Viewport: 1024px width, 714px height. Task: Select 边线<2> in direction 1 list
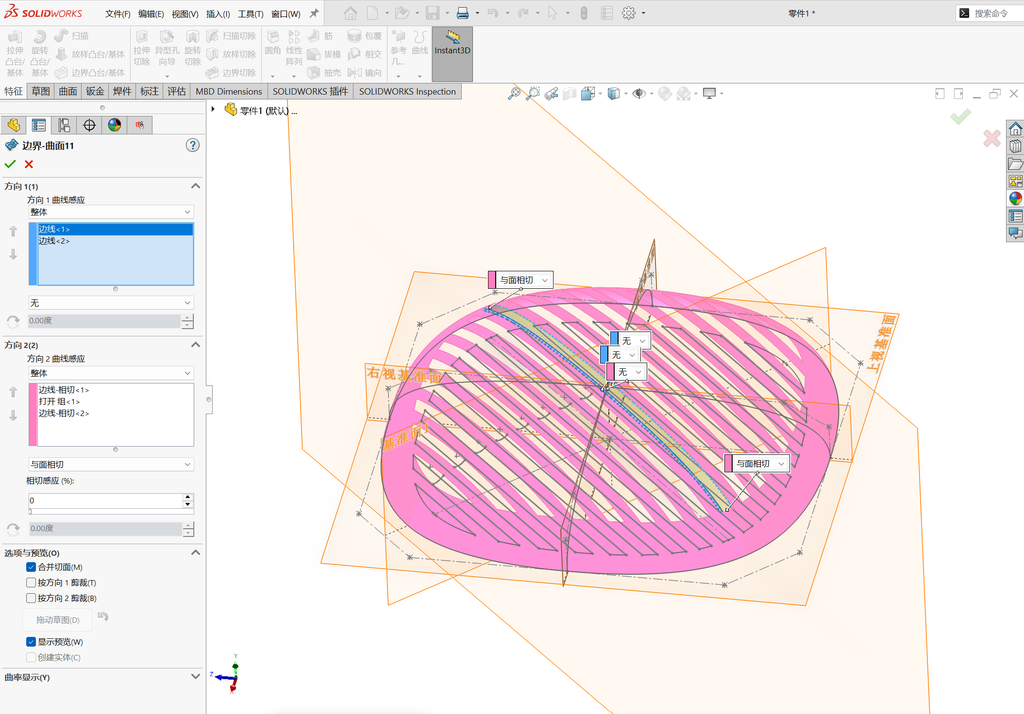coord(116,241)
